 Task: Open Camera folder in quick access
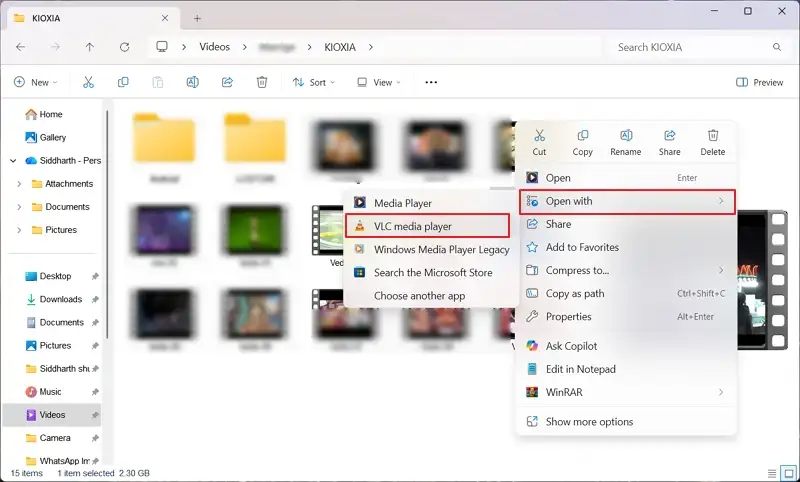pos(55,438)
